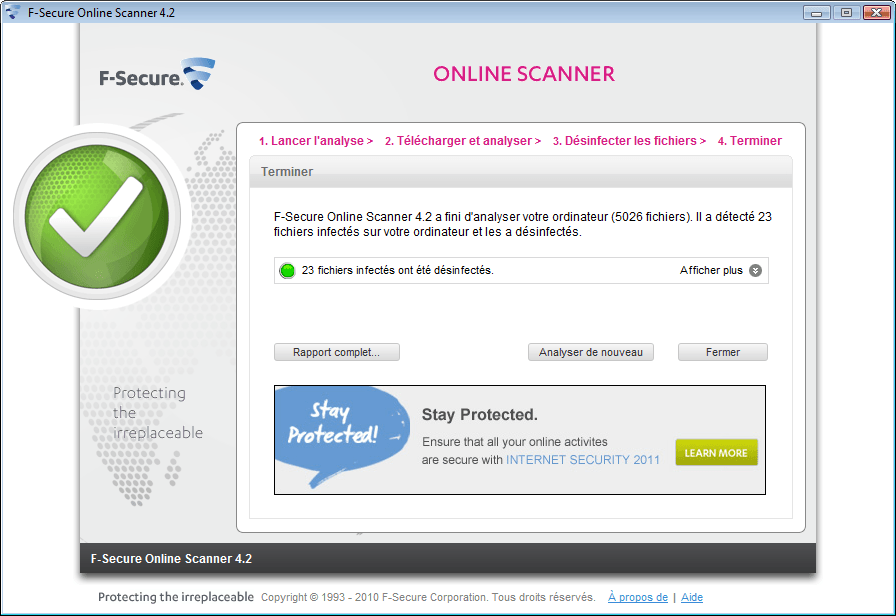Click the '23 fichiers infectés ont été désinfectés' text
Screen dimensions: 896x616
[397, 270]
